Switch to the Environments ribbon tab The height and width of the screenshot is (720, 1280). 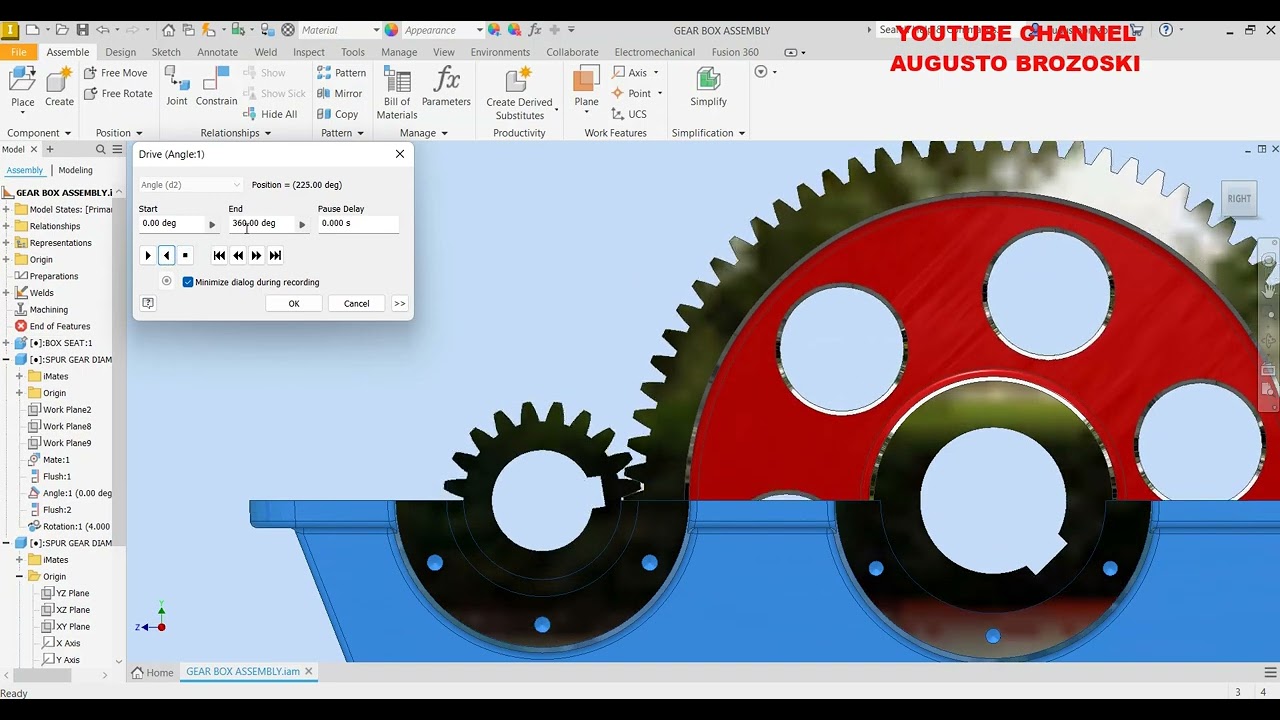tap(500, 52)
